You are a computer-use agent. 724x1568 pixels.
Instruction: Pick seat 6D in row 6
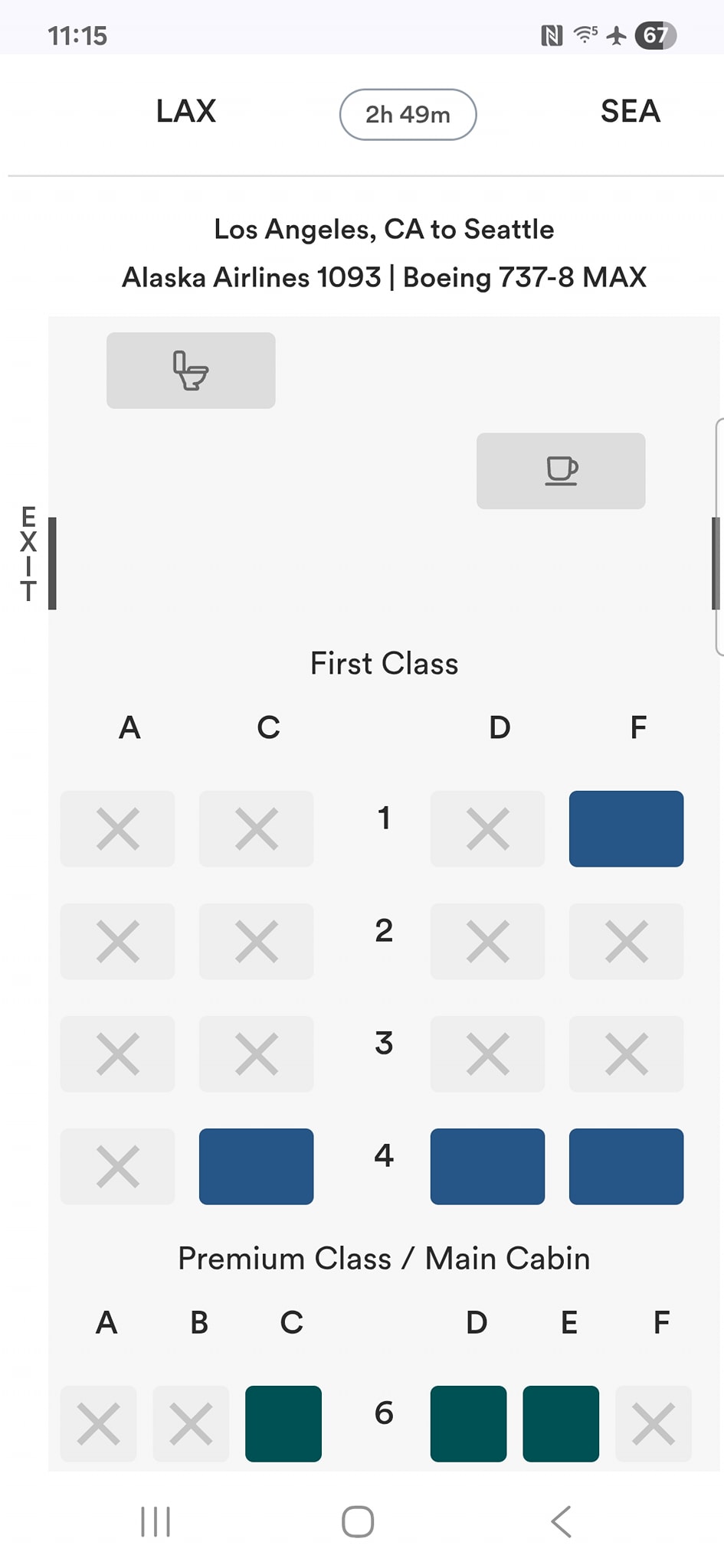click(x=468, y=1424)
